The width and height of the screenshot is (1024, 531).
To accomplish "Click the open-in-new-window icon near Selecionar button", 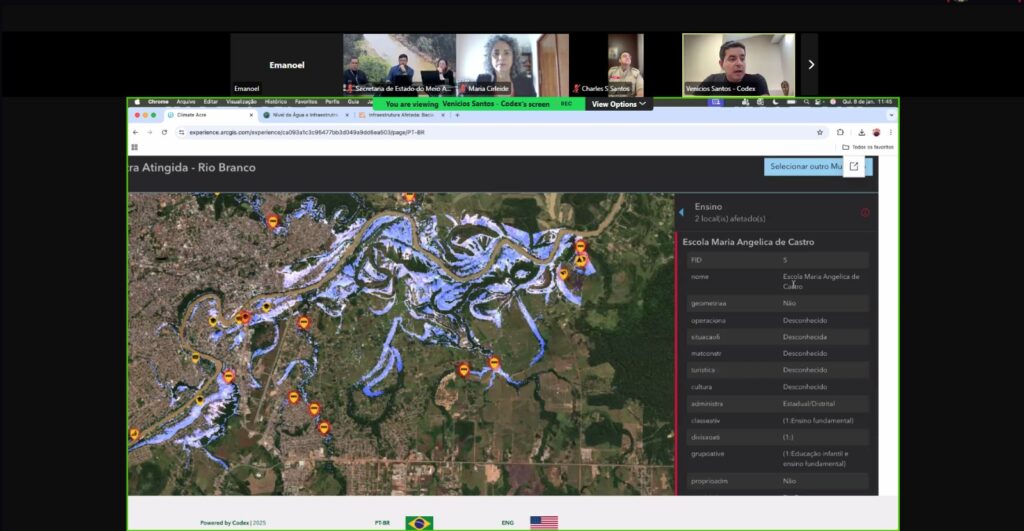I will tap(853, 166).
